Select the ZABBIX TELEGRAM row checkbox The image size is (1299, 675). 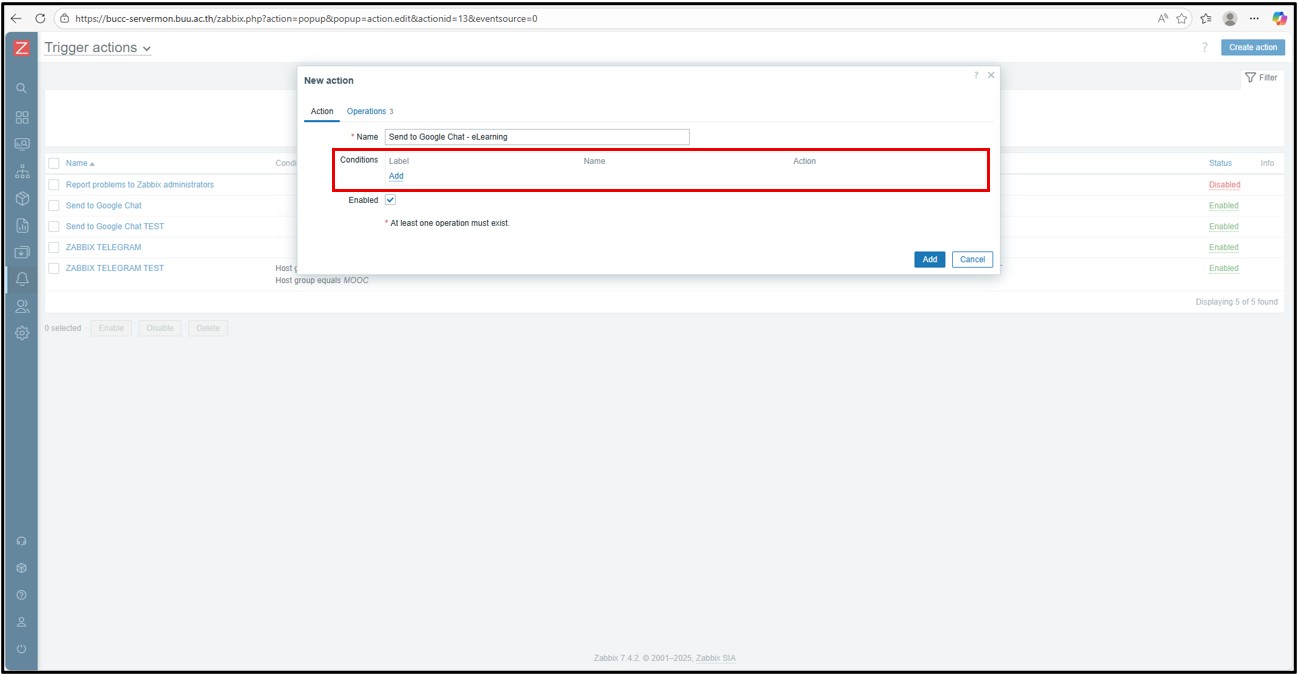click(x=54, y=247)
